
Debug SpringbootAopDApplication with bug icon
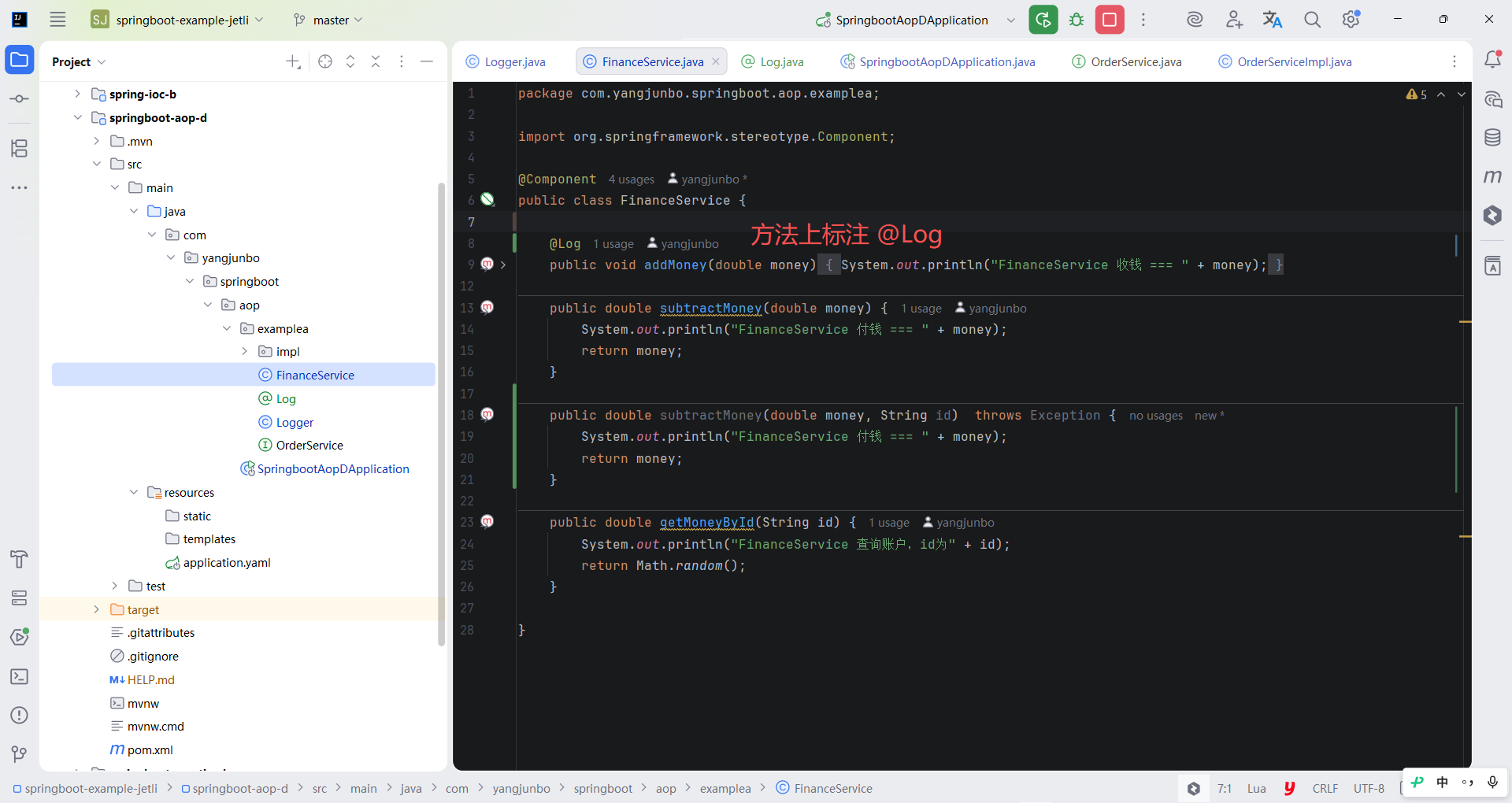click(1077, 20)
